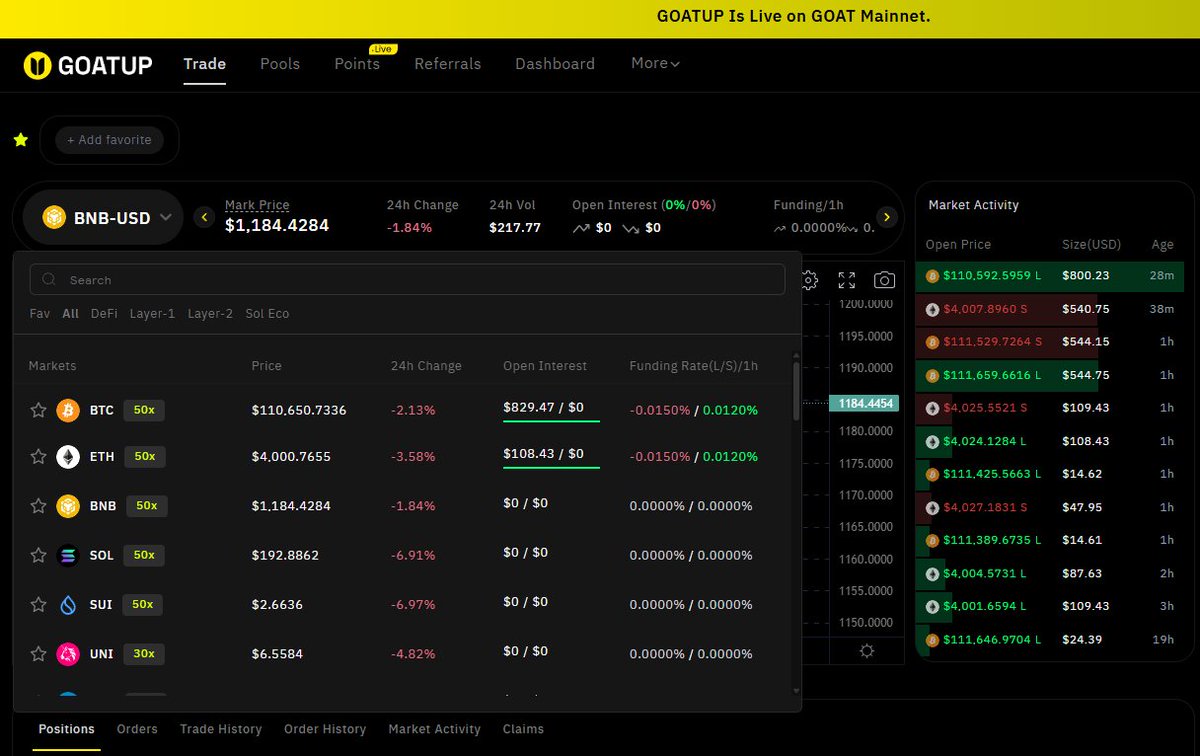This screenshot has height=756, width=1200.
Task: Expand the More navigation menu
Action: point(655,63)
